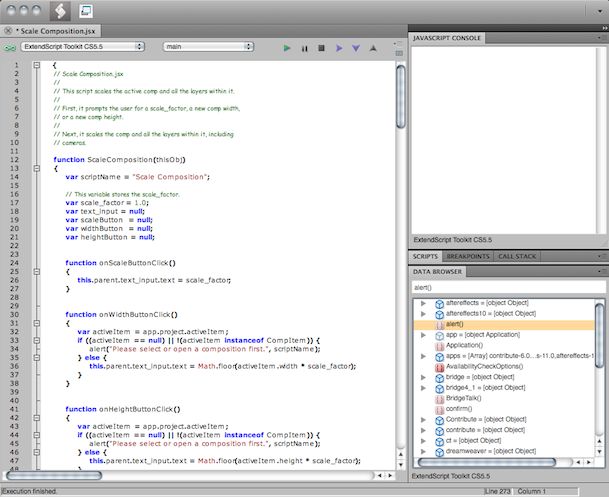Viewport: 609px width, 497px height.
Task: Click cube icon beside uppercase Contribute object
Action: coord(439,421)
